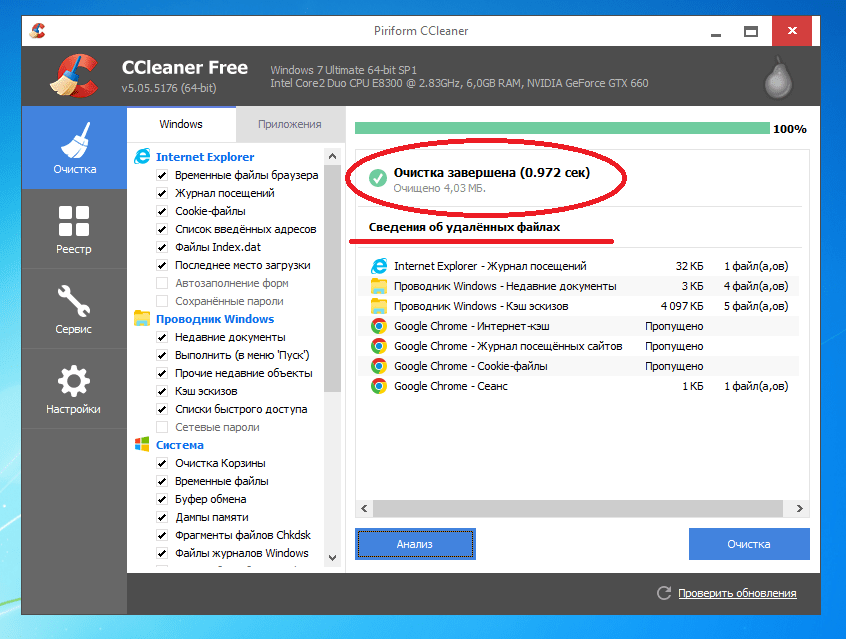
Task: Toggle the Cookie-файлы checkbox under Internet Explorer
Action: (162, 211)
